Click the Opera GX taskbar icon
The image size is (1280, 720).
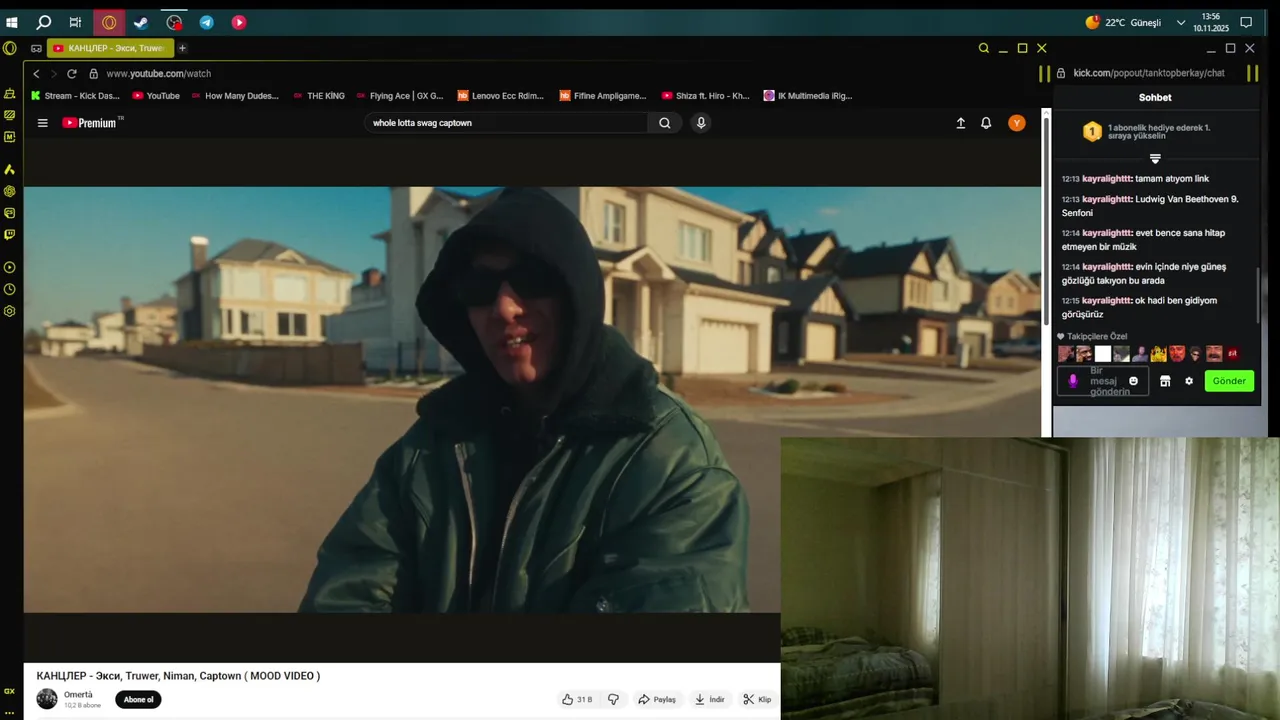(x=108, y=22)
